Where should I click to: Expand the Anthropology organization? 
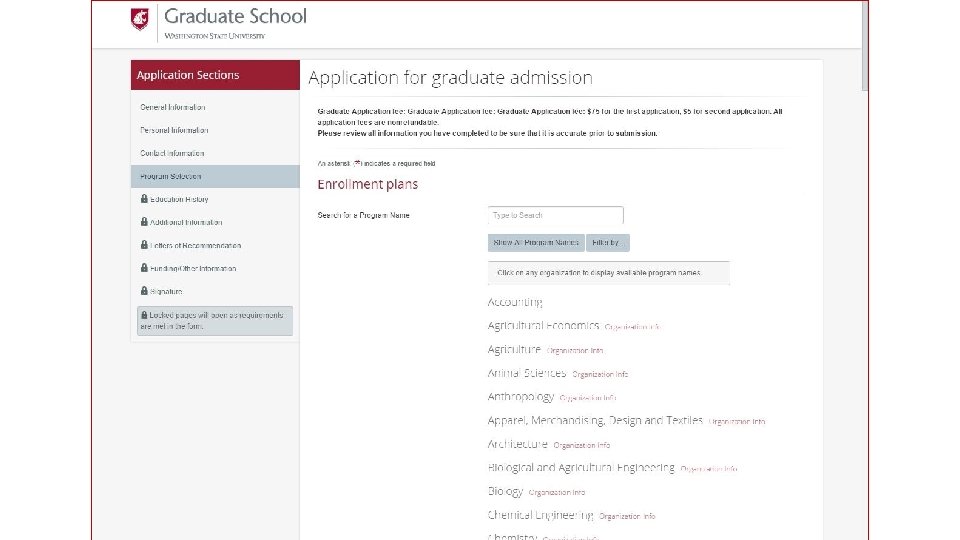click(520, 397)
